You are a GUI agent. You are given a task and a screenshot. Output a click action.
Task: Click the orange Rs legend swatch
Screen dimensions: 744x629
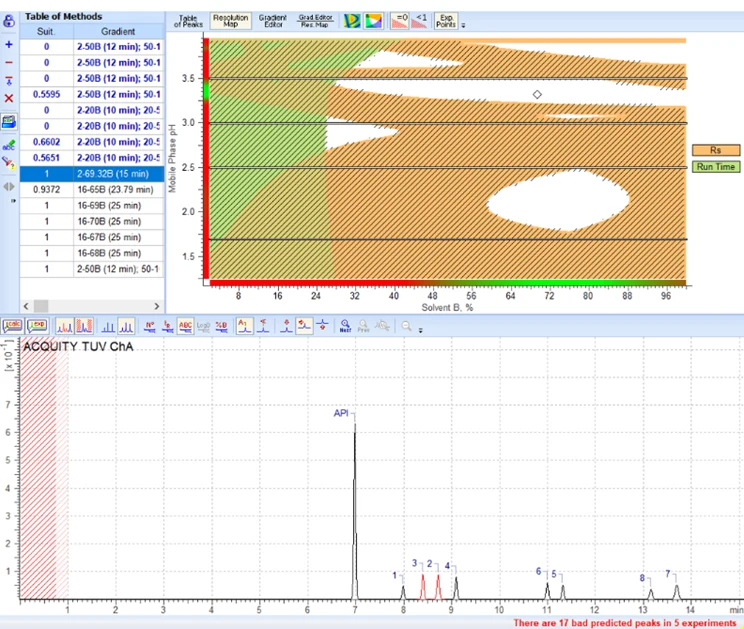coord(716,150)
